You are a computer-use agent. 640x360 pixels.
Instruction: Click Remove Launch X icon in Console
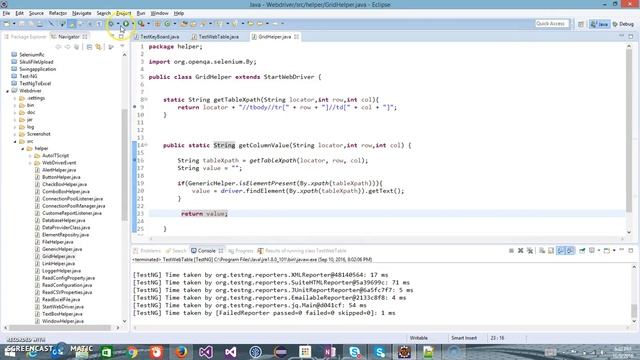tap(520, 251)
